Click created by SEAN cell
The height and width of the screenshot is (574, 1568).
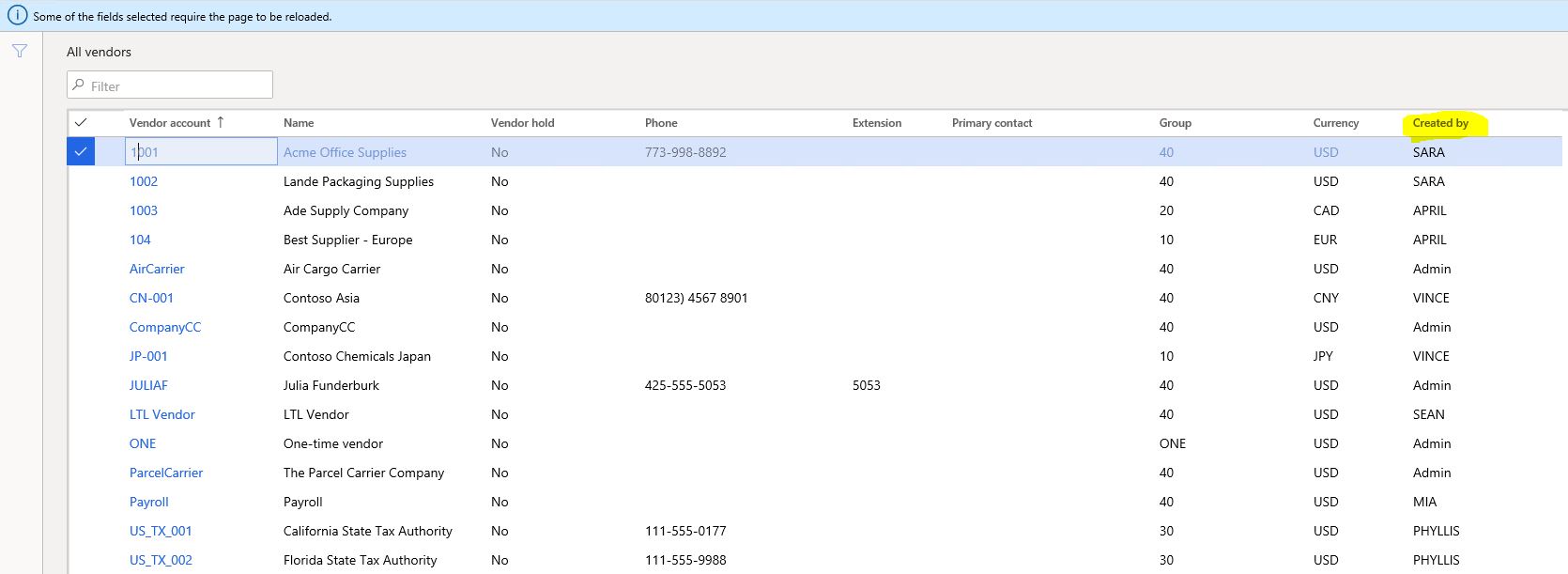(x=1429, y=414)
